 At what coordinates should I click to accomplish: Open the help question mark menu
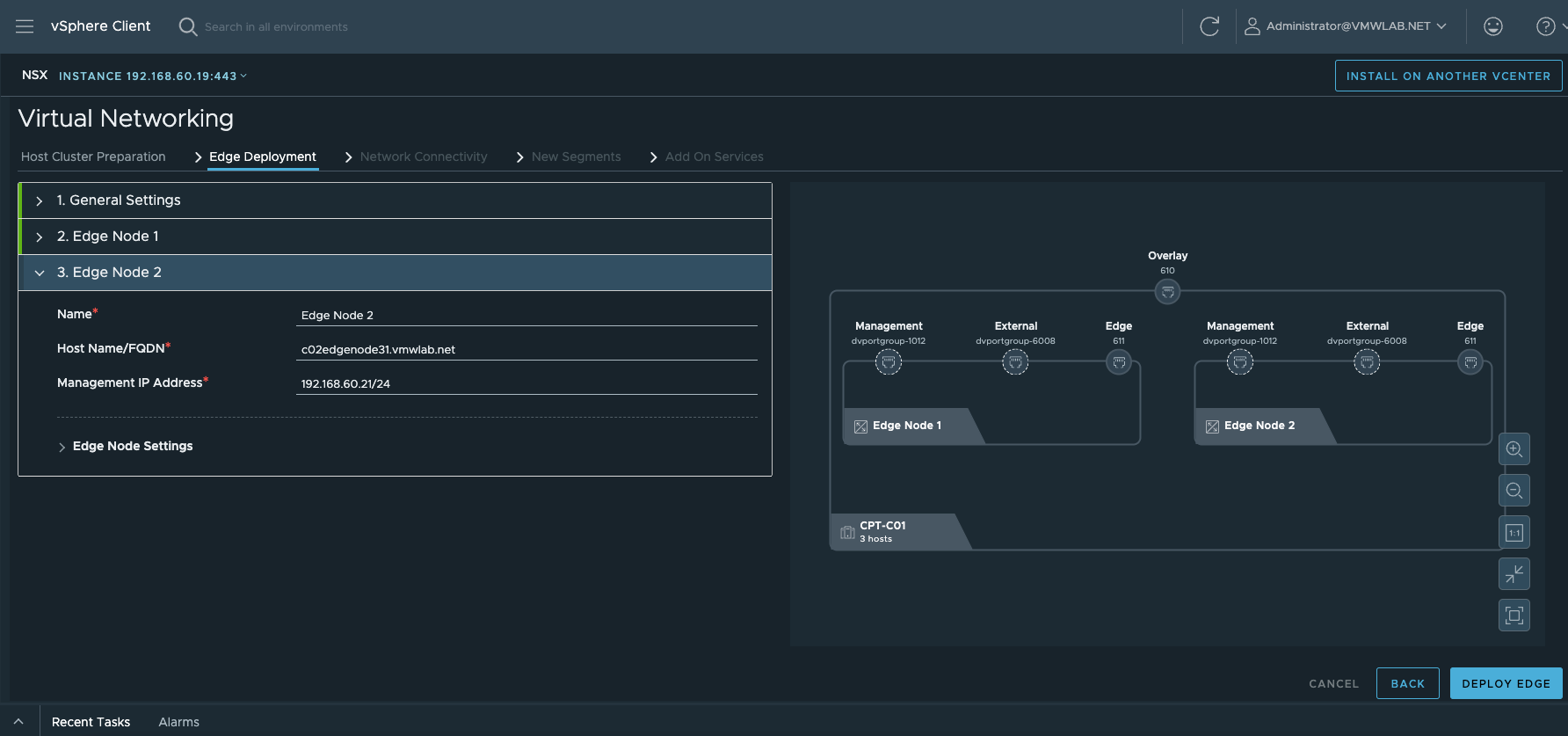1545,26
